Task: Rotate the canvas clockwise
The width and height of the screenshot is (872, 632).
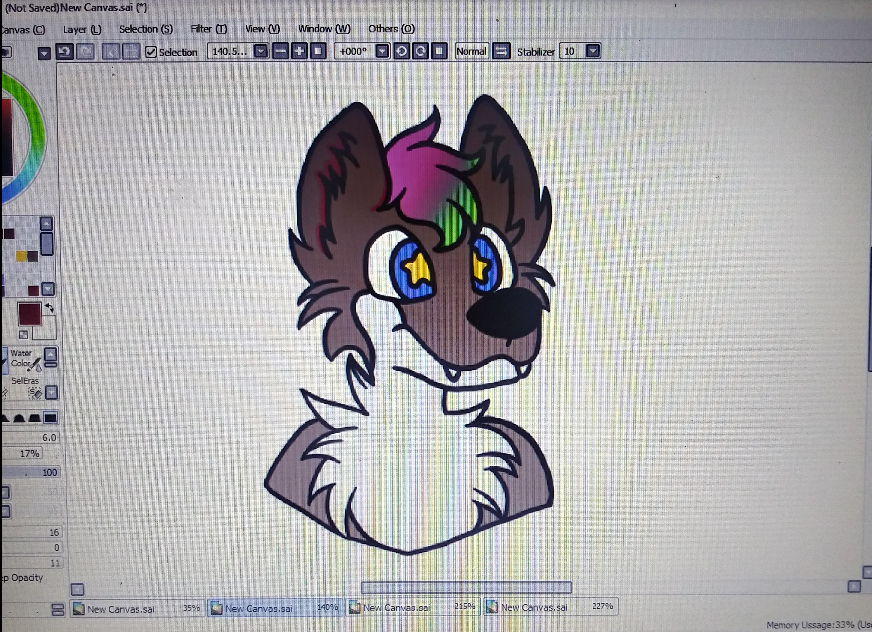Action: tap(420, 51)
